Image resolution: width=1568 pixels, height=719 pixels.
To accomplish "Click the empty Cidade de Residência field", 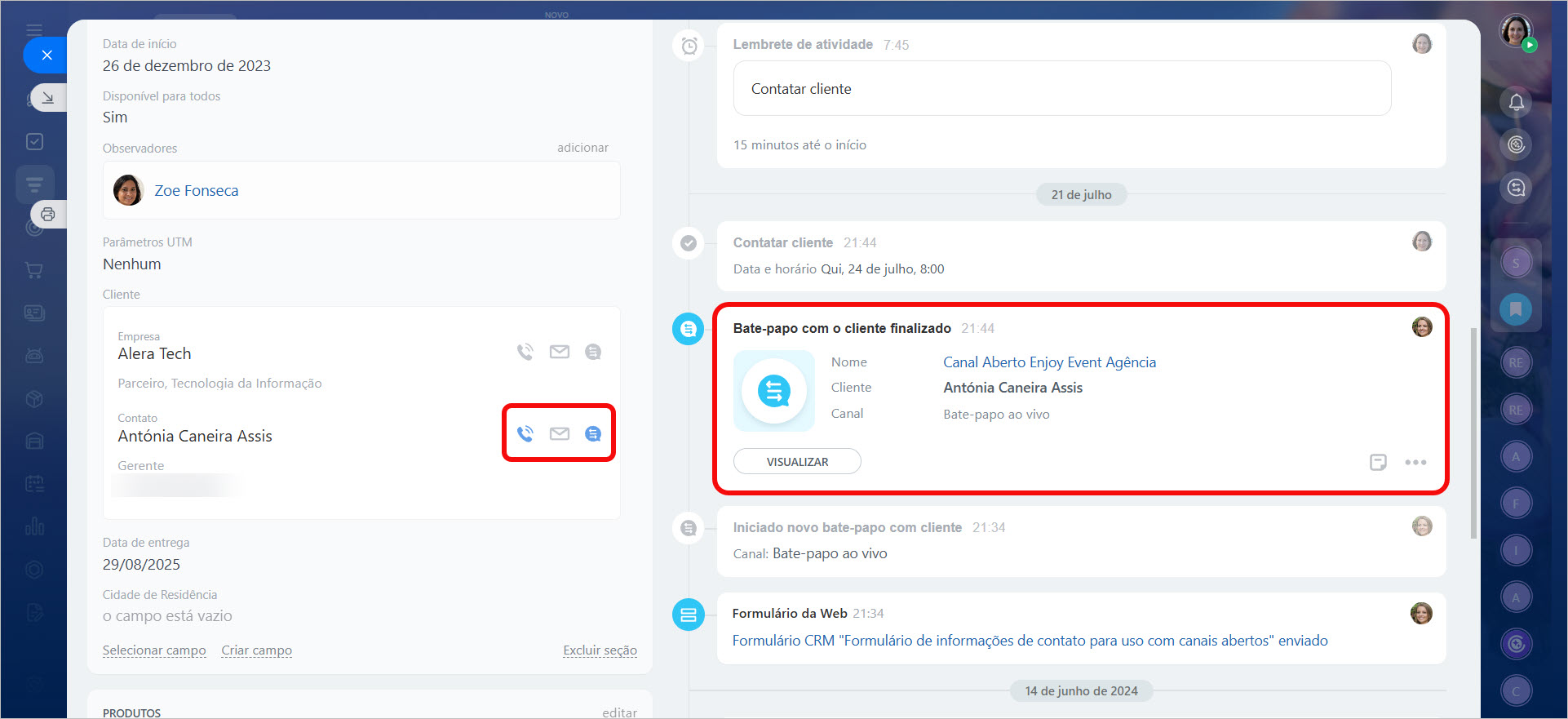I will pyautogui.click(x=167, y=616).
